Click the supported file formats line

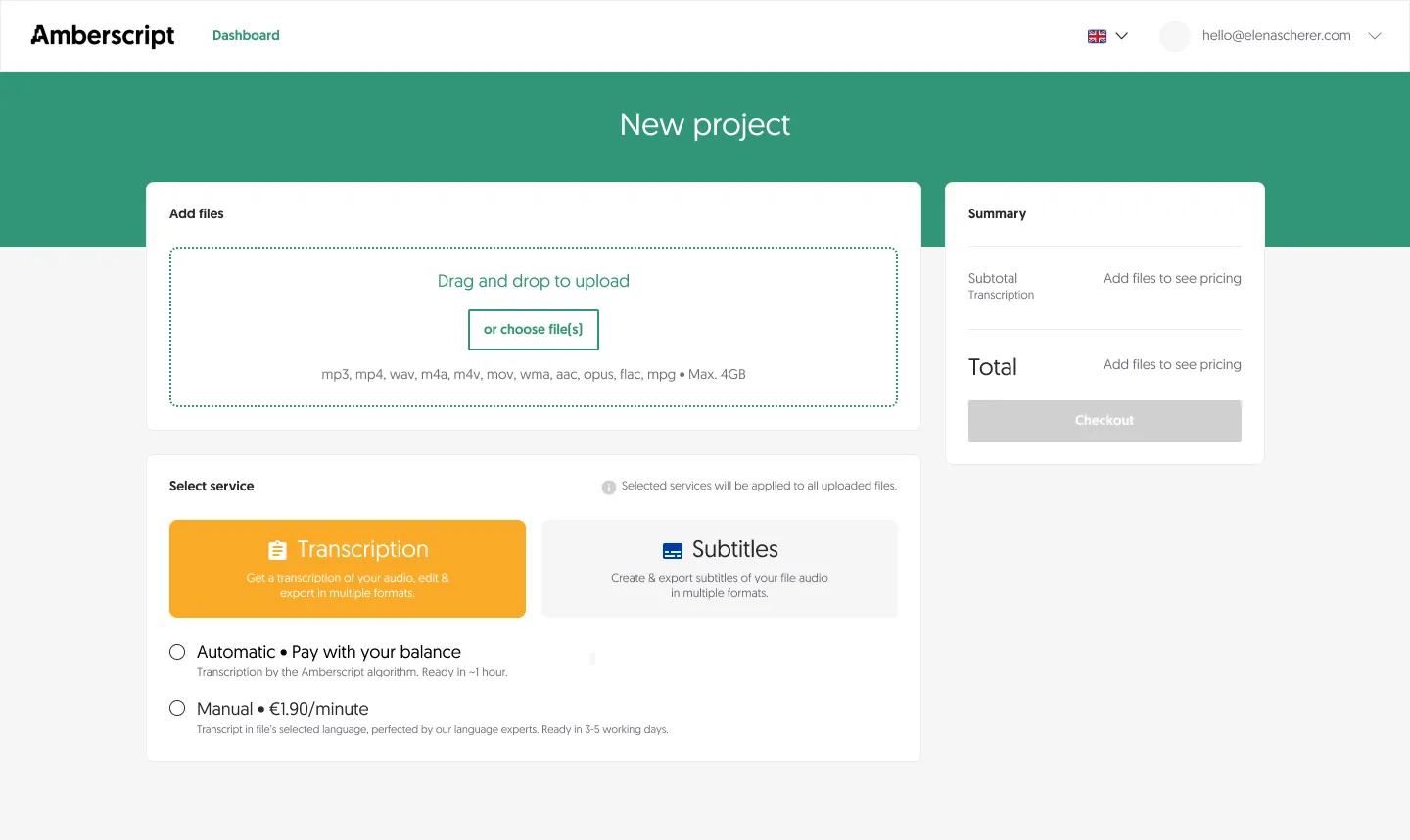click(534, 374)
